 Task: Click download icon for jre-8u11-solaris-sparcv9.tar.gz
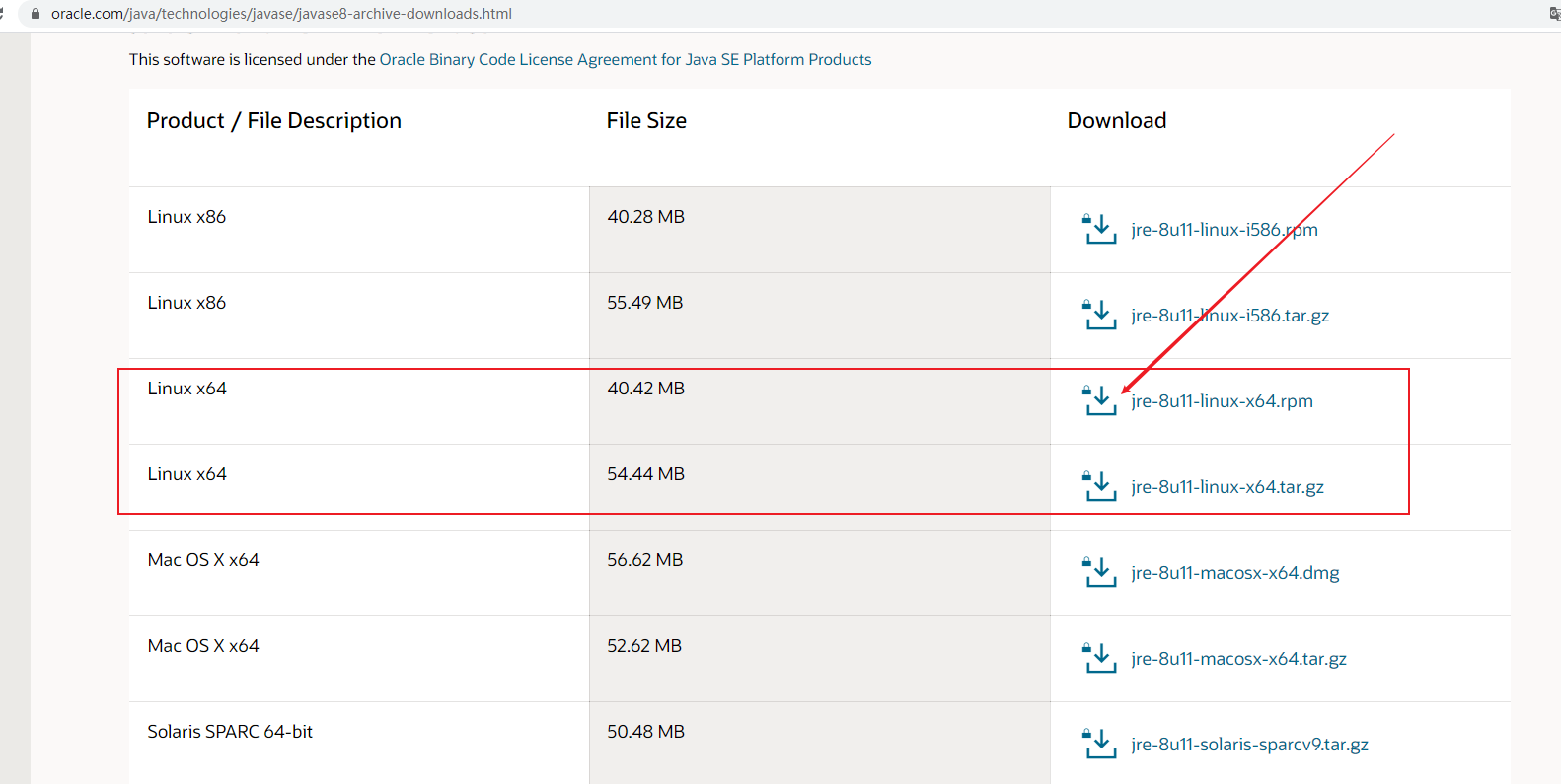[1099, 744]
